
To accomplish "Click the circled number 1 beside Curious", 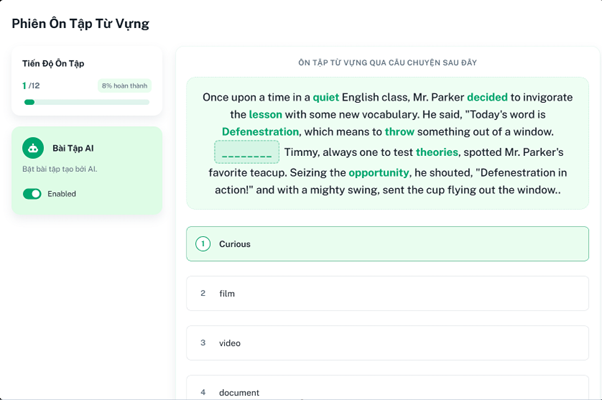I will [x=203, y=244].
